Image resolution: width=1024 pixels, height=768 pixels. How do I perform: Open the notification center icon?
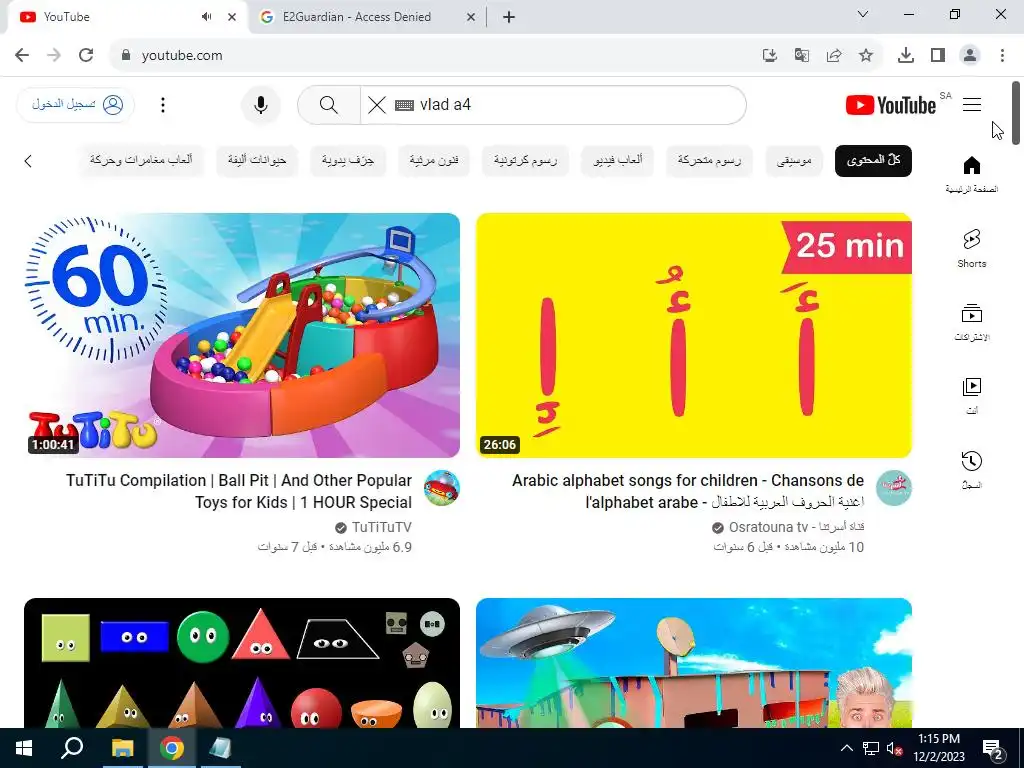(992, 748)
